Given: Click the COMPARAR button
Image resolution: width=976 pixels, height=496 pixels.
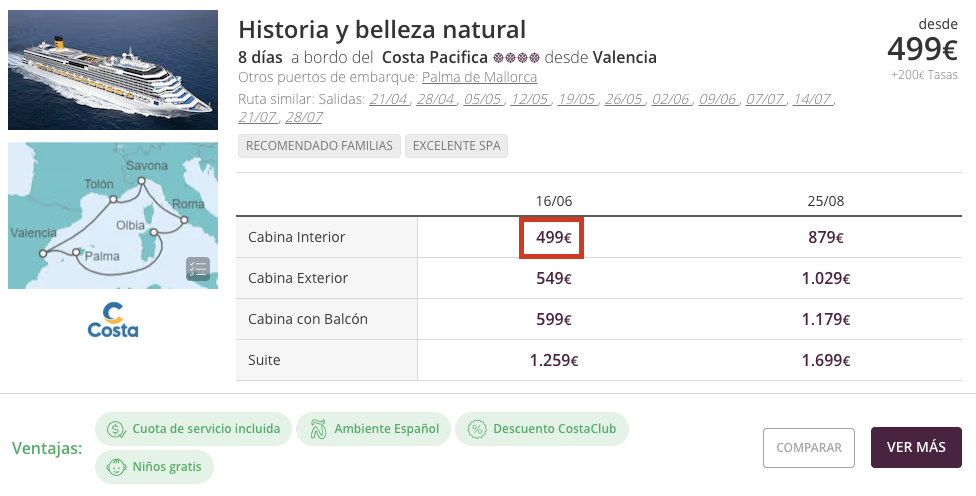Looking at the screenshot, I should pos(809,447).
